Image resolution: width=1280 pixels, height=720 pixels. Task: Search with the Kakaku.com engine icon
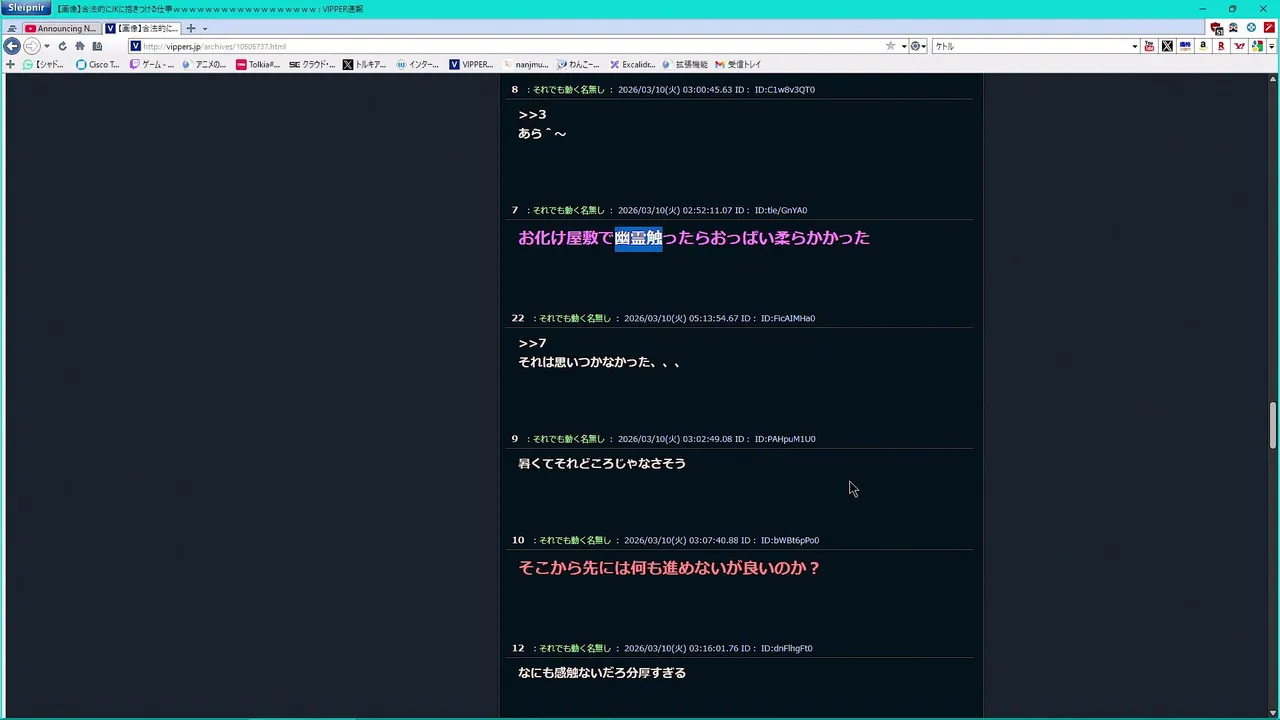click(x=1185, y=46)
